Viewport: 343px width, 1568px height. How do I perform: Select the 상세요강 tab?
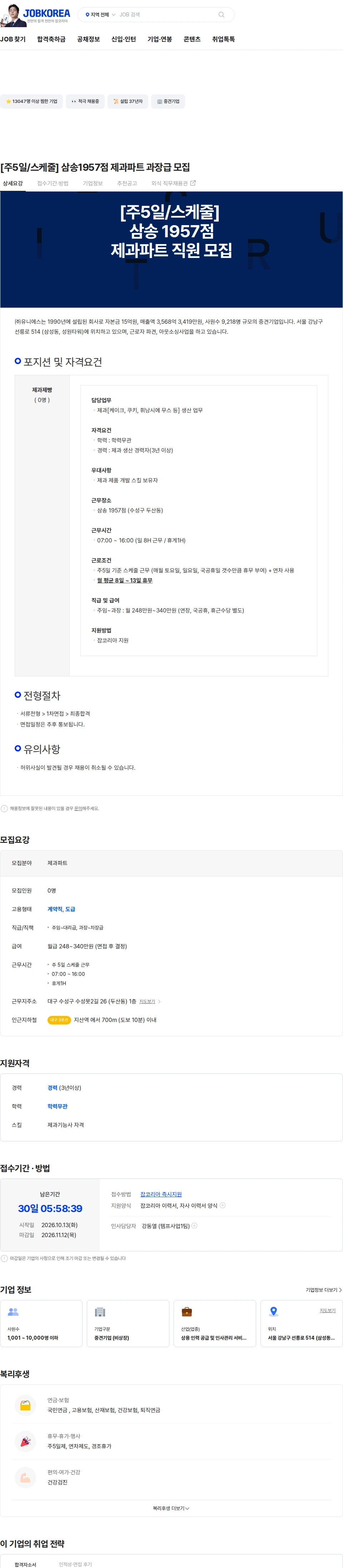(x=13, y=183)
